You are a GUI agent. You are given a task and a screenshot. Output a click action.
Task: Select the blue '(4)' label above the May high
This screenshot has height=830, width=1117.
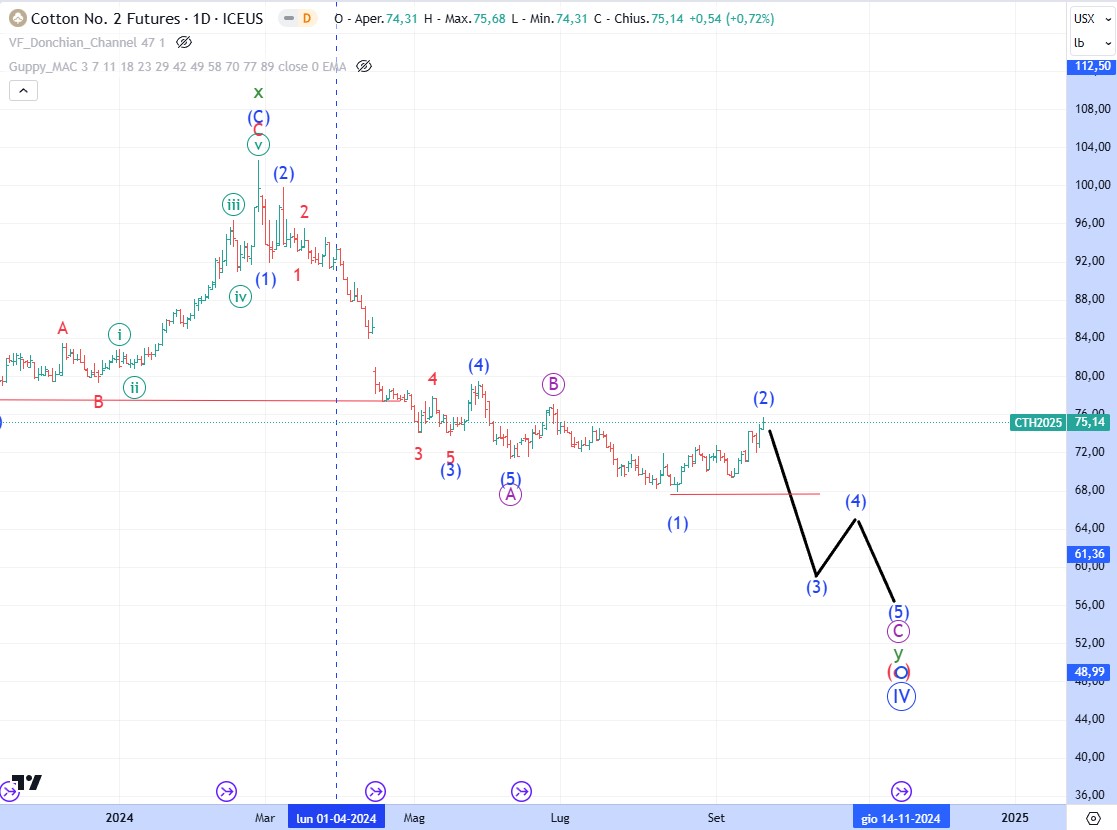click(479, 365)
